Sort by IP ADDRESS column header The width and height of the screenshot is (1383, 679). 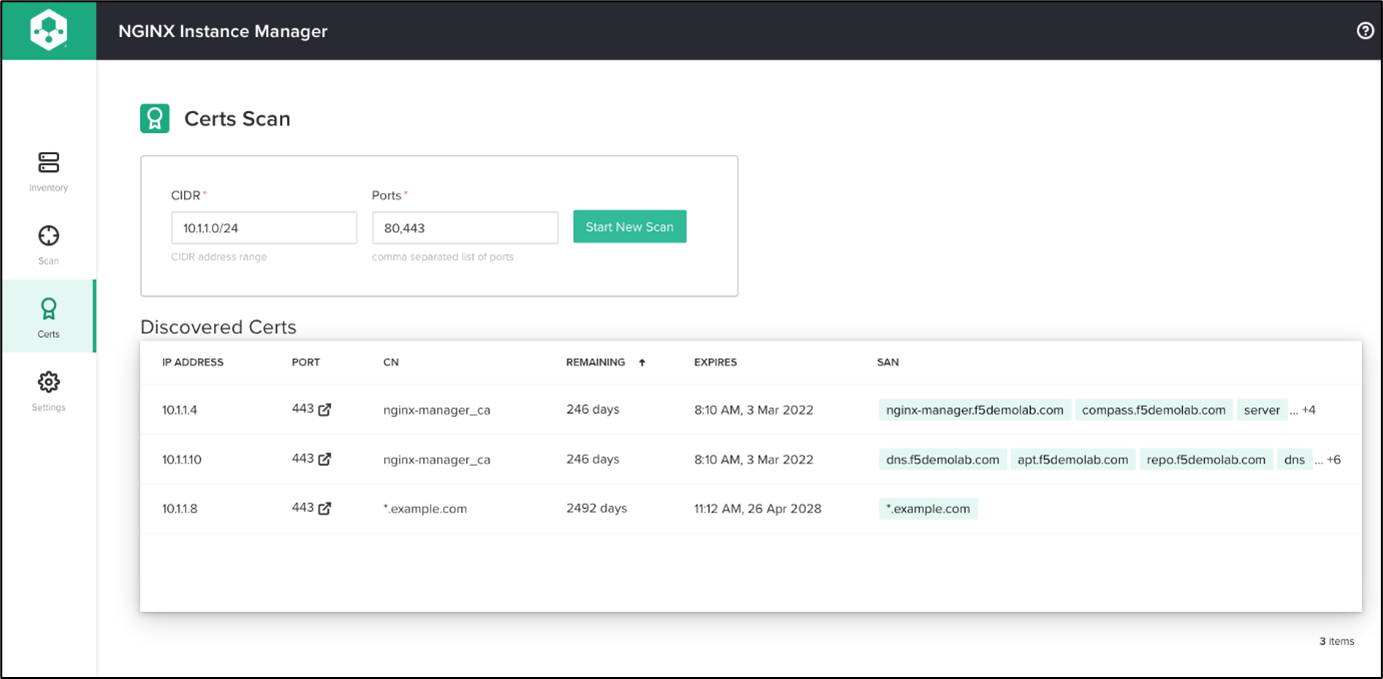(x=193, y=362)
